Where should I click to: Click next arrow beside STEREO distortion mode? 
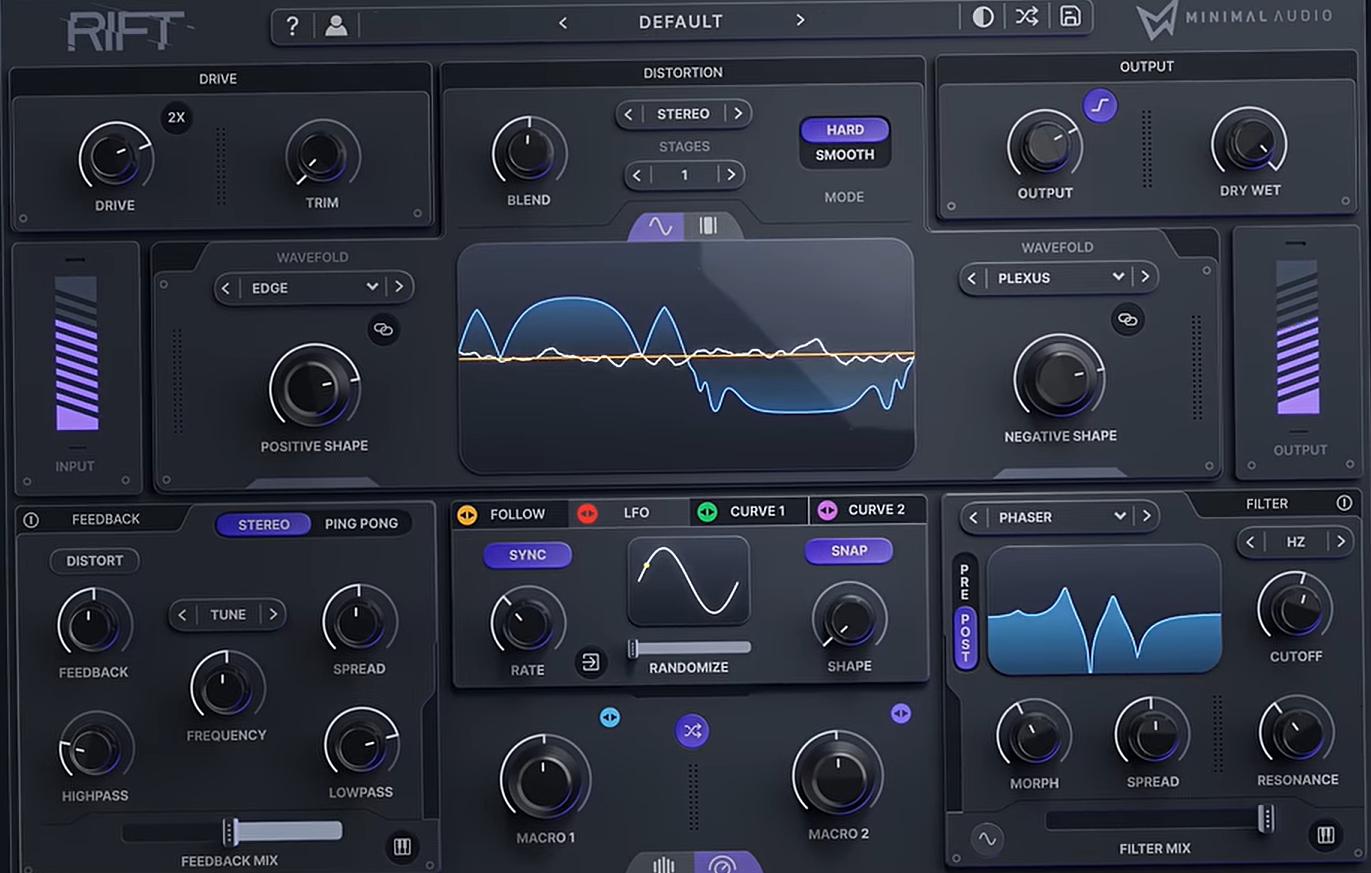[x=738, y=114]
